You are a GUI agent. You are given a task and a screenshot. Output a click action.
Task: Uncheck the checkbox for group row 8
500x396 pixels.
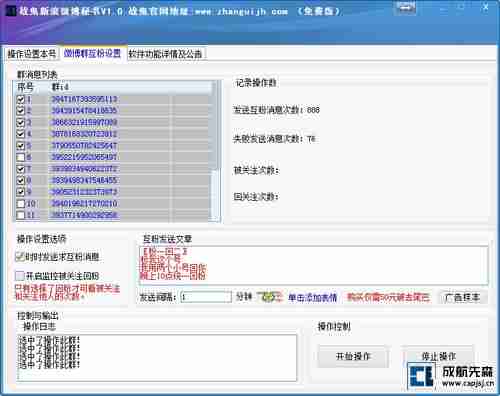tap(21, 180)
